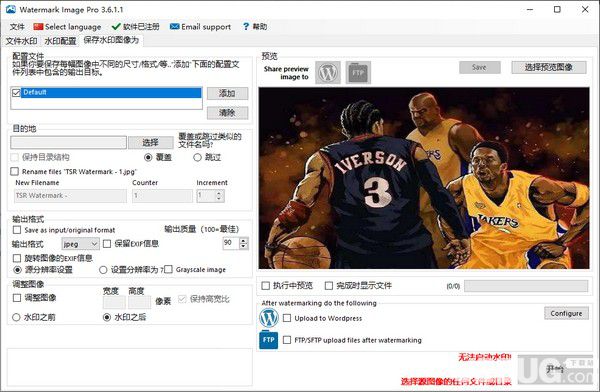Screen dimensions: 600x392
Task: Select the 源分辨率设置 radio button
Action: 17,270
